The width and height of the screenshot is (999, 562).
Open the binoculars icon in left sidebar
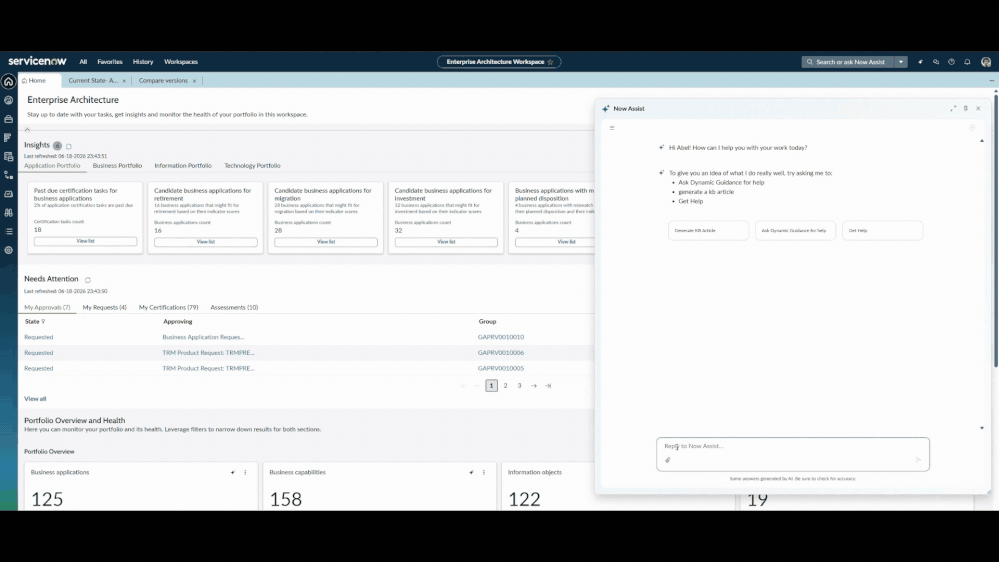point(8,213)
